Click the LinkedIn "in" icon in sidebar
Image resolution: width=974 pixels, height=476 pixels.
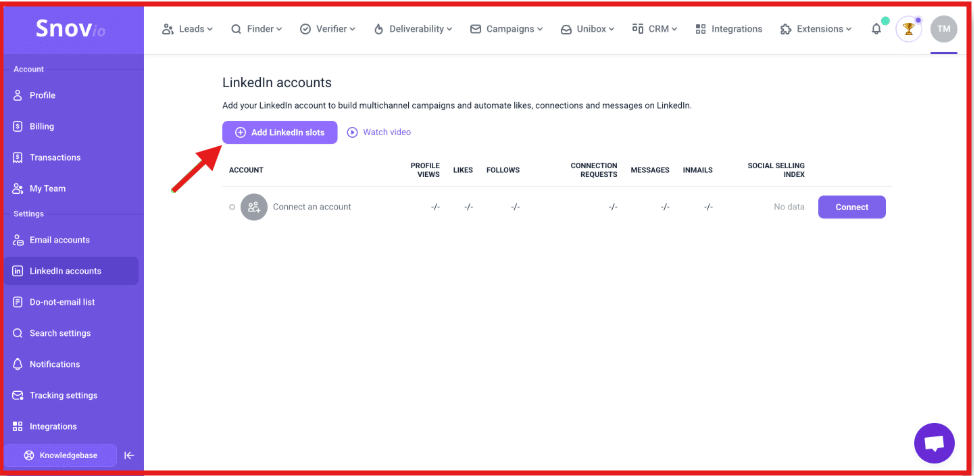[18, 271]
